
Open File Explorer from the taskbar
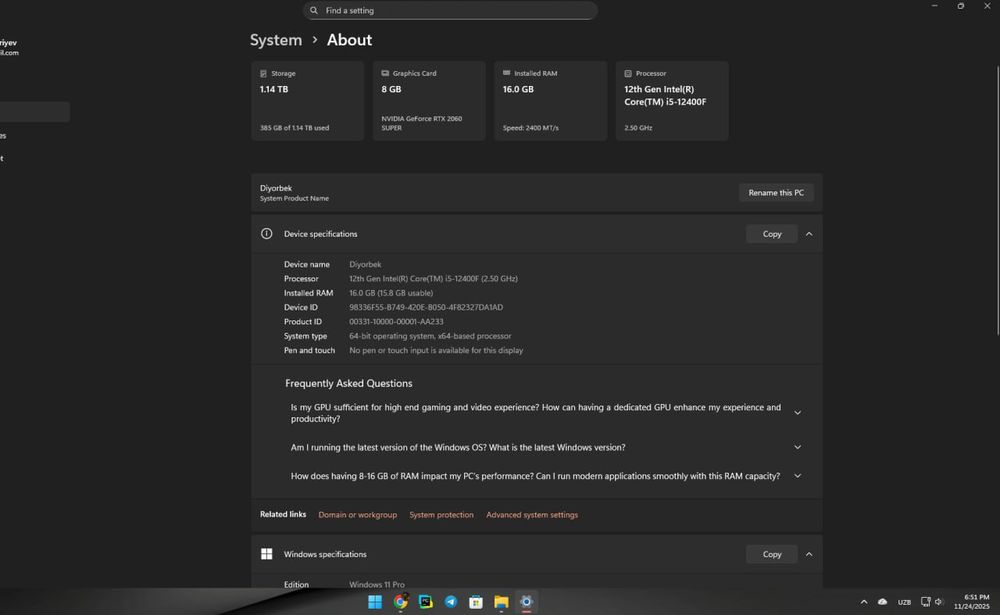coord(501,602)
